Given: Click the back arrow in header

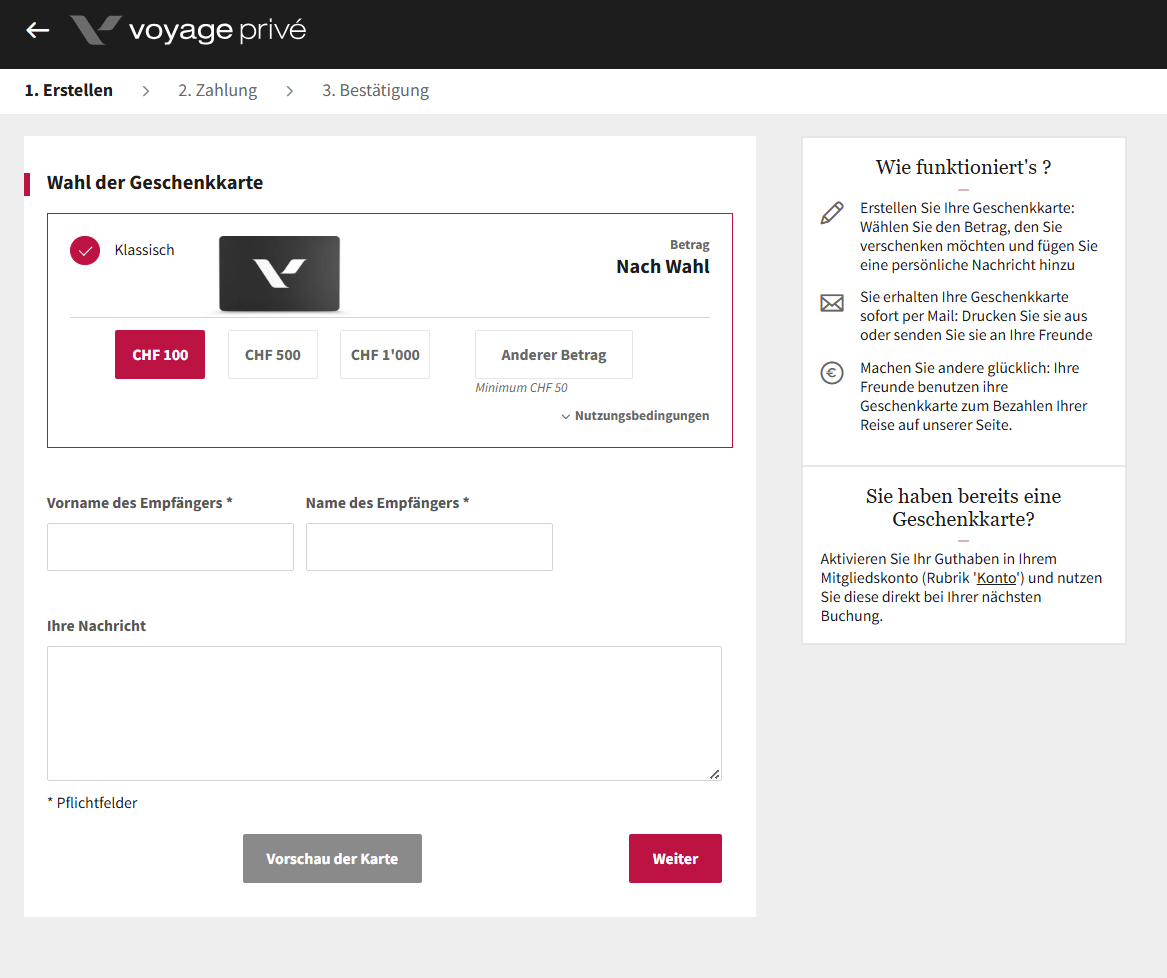Looking at the screenshot, I should click(x=38, y=30).
